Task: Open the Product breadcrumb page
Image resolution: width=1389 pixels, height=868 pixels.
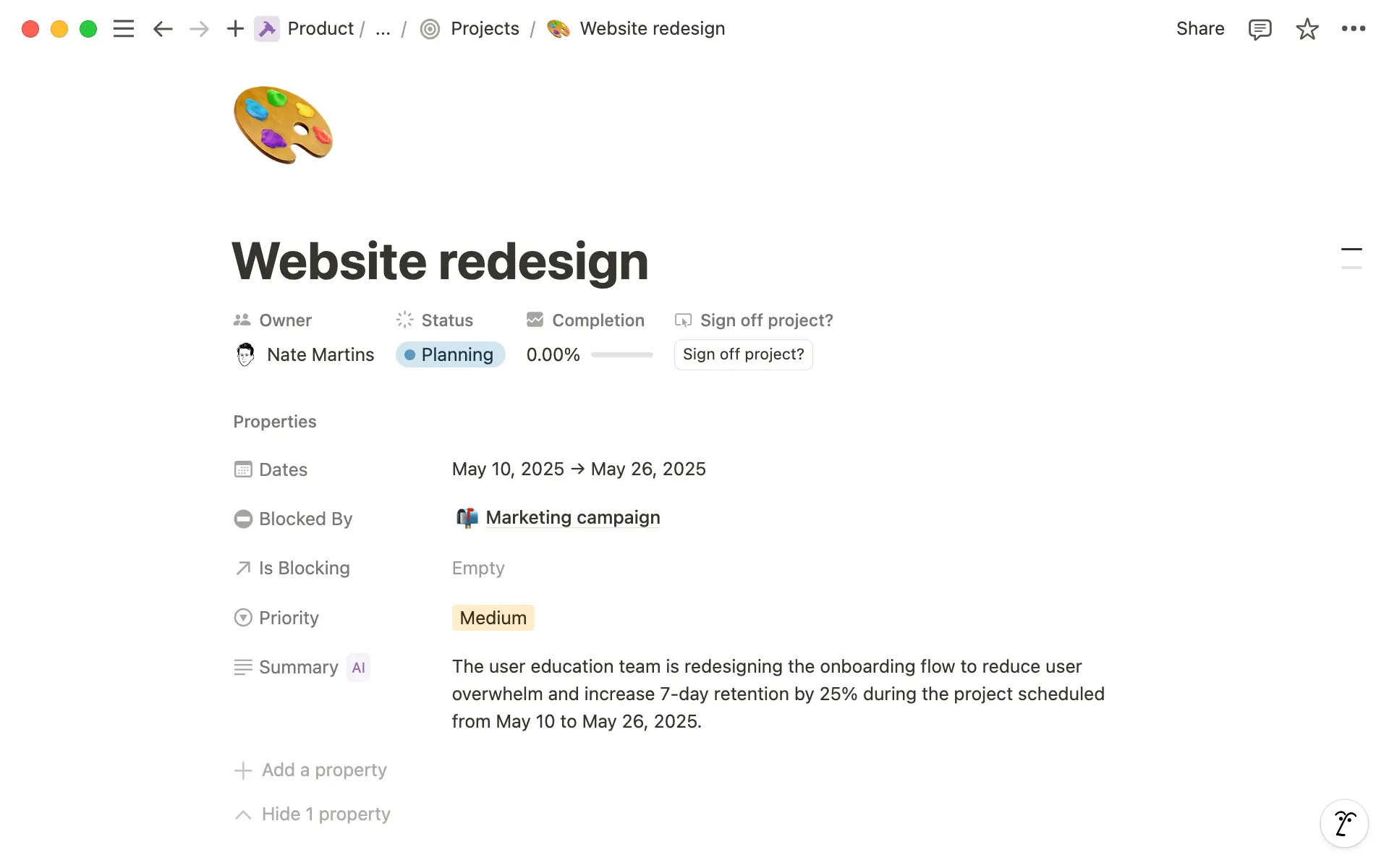Action: tap(320, 29)
